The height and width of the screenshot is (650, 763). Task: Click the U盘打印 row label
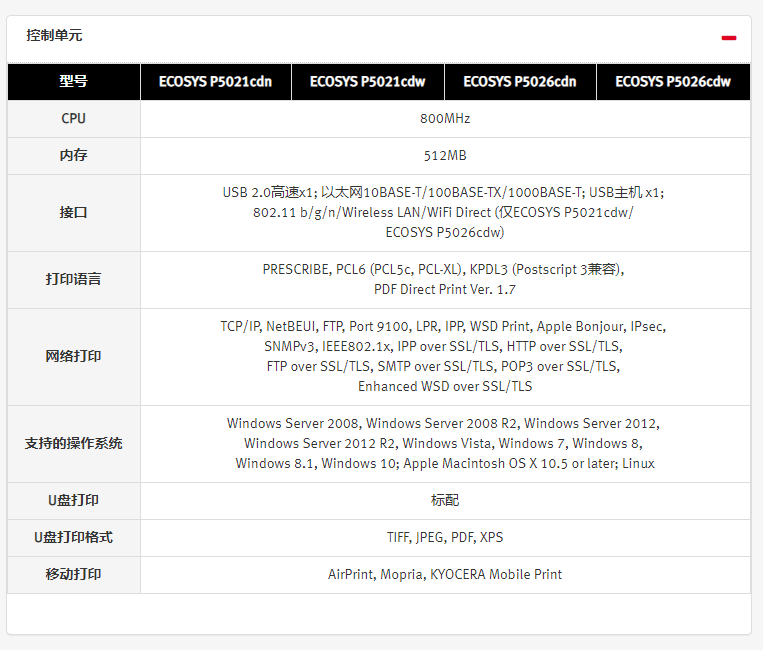pyautogui.click(x=73, y=500)
